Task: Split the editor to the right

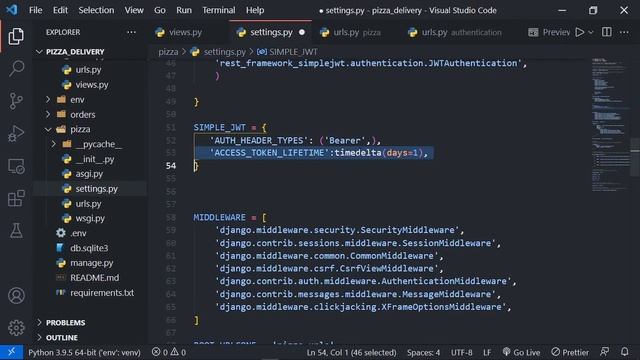Action: click(607, 32)
